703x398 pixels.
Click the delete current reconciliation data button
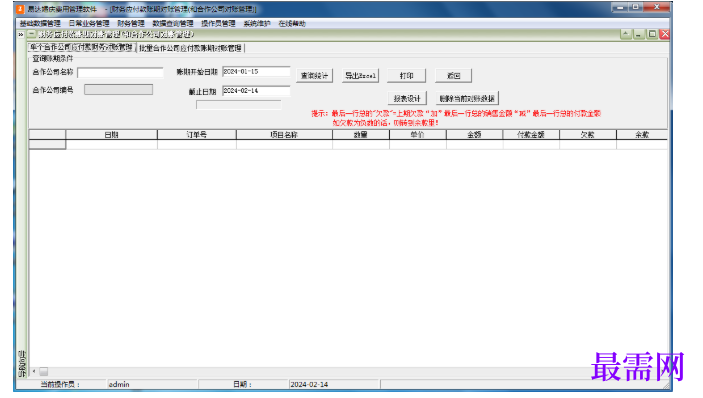pos(467,98)
